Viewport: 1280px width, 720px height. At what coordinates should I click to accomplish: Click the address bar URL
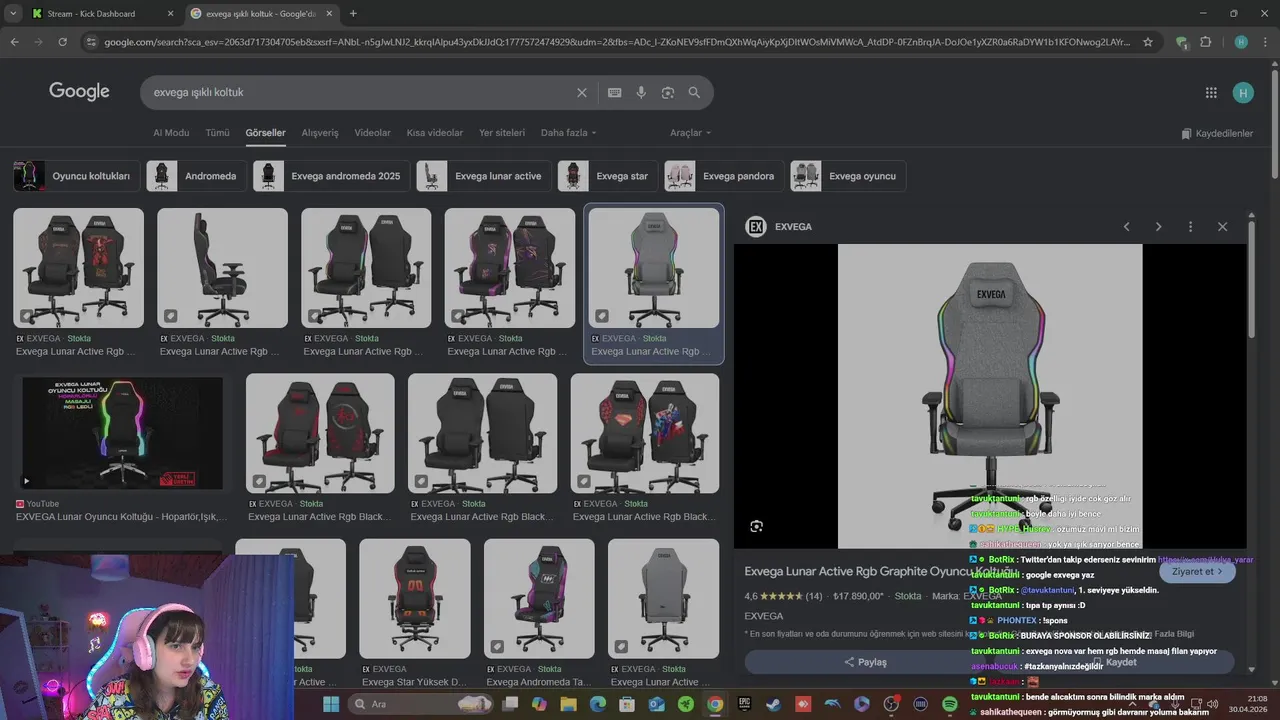tap(617, 42)
